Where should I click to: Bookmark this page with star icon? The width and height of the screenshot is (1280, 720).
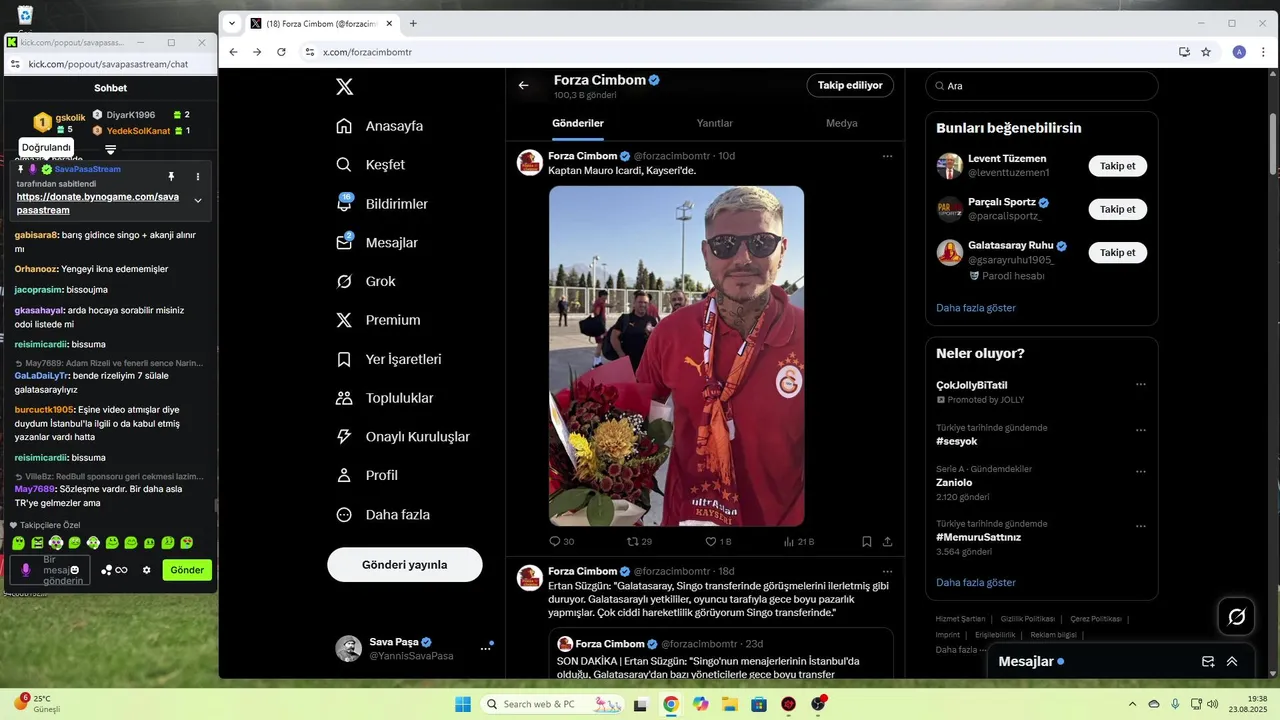[x=1206, y=52]
